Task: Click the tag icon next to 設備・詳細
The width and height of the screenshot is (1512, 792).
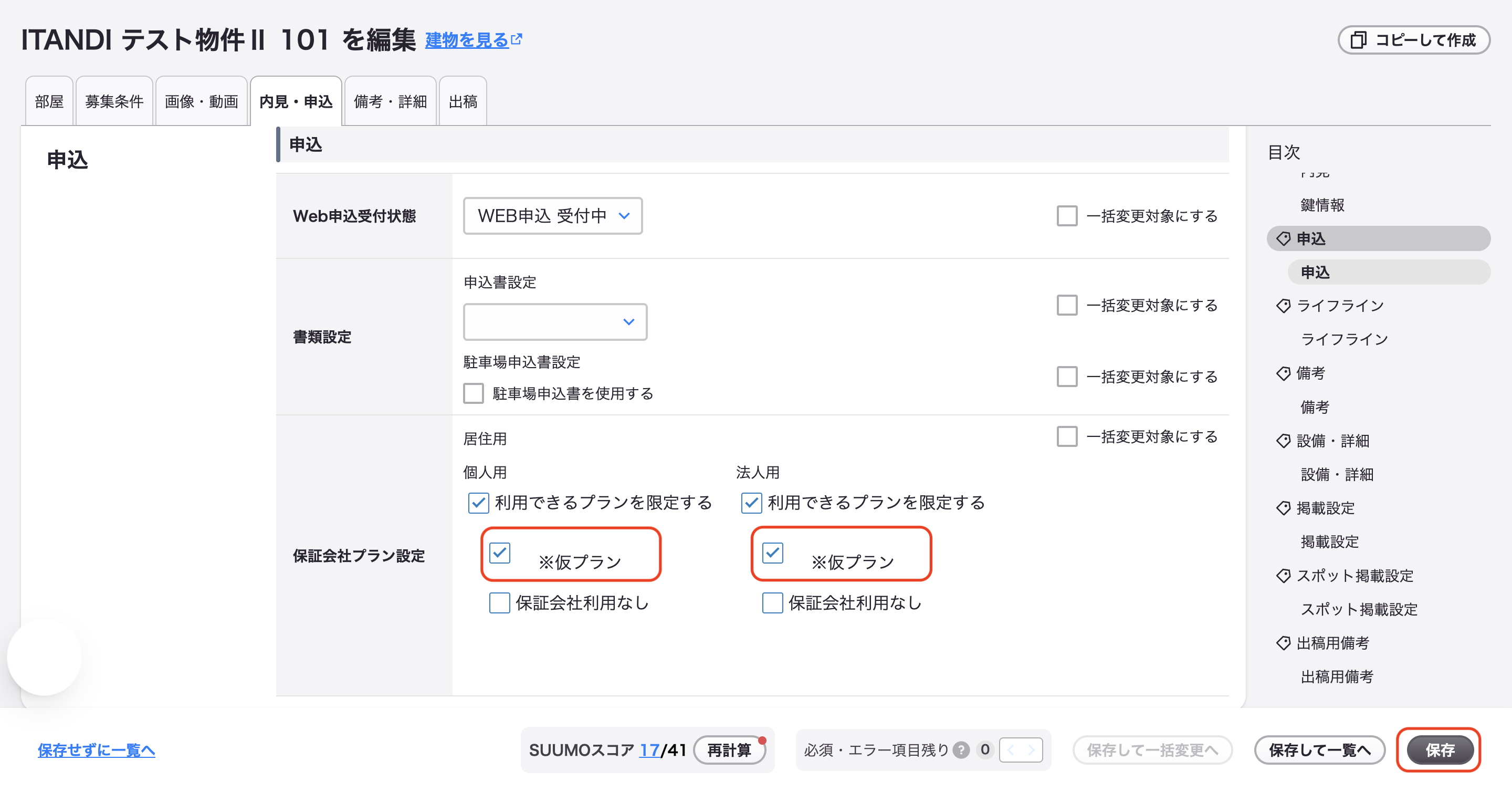Action: click(x=1283, y=441)
